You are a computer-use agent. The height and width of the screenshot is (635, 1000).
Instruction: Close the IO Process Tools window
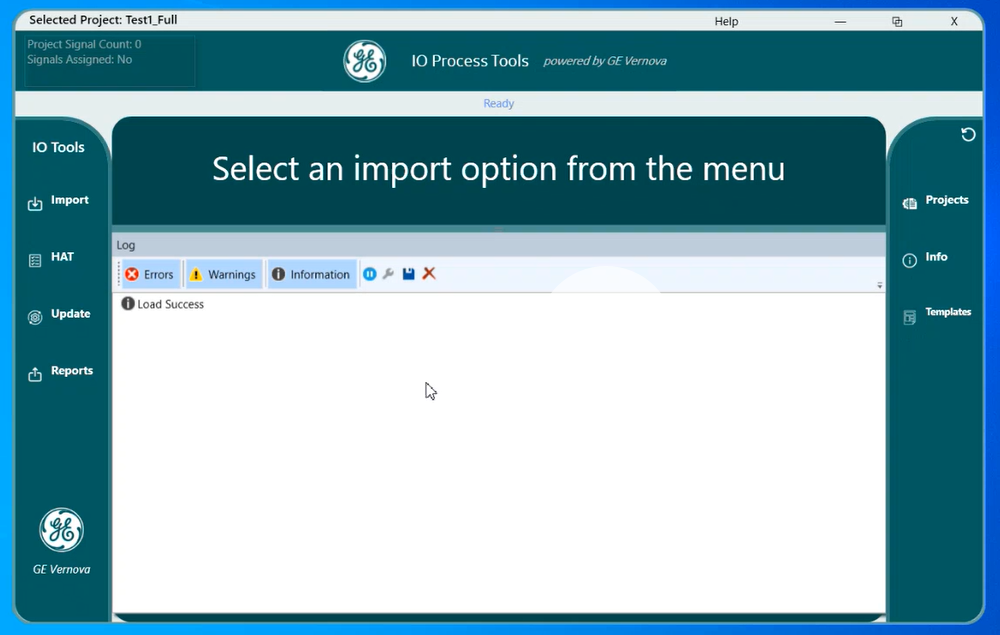pyautogui.click(x=954, y=21)
